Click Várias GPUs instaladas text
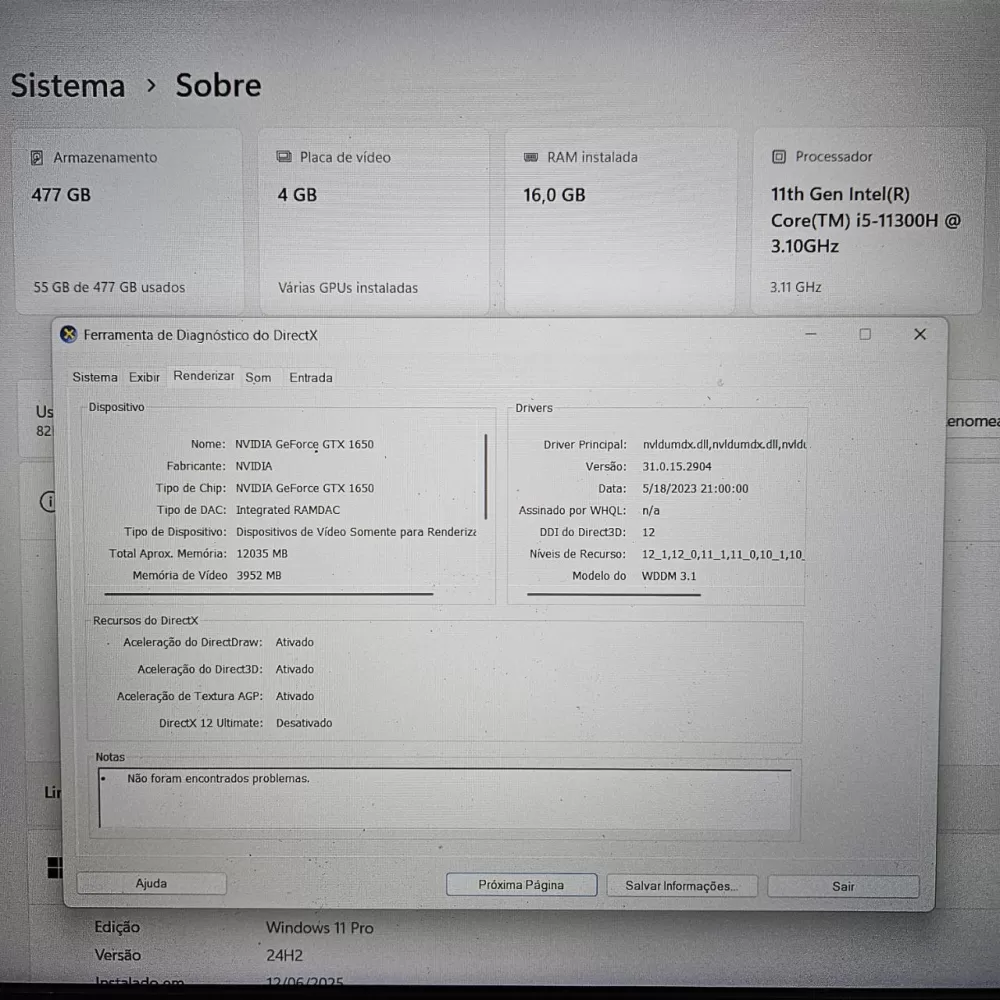Image resolution: width=1000 pixels, height=1000 pixels. (348, 288)
